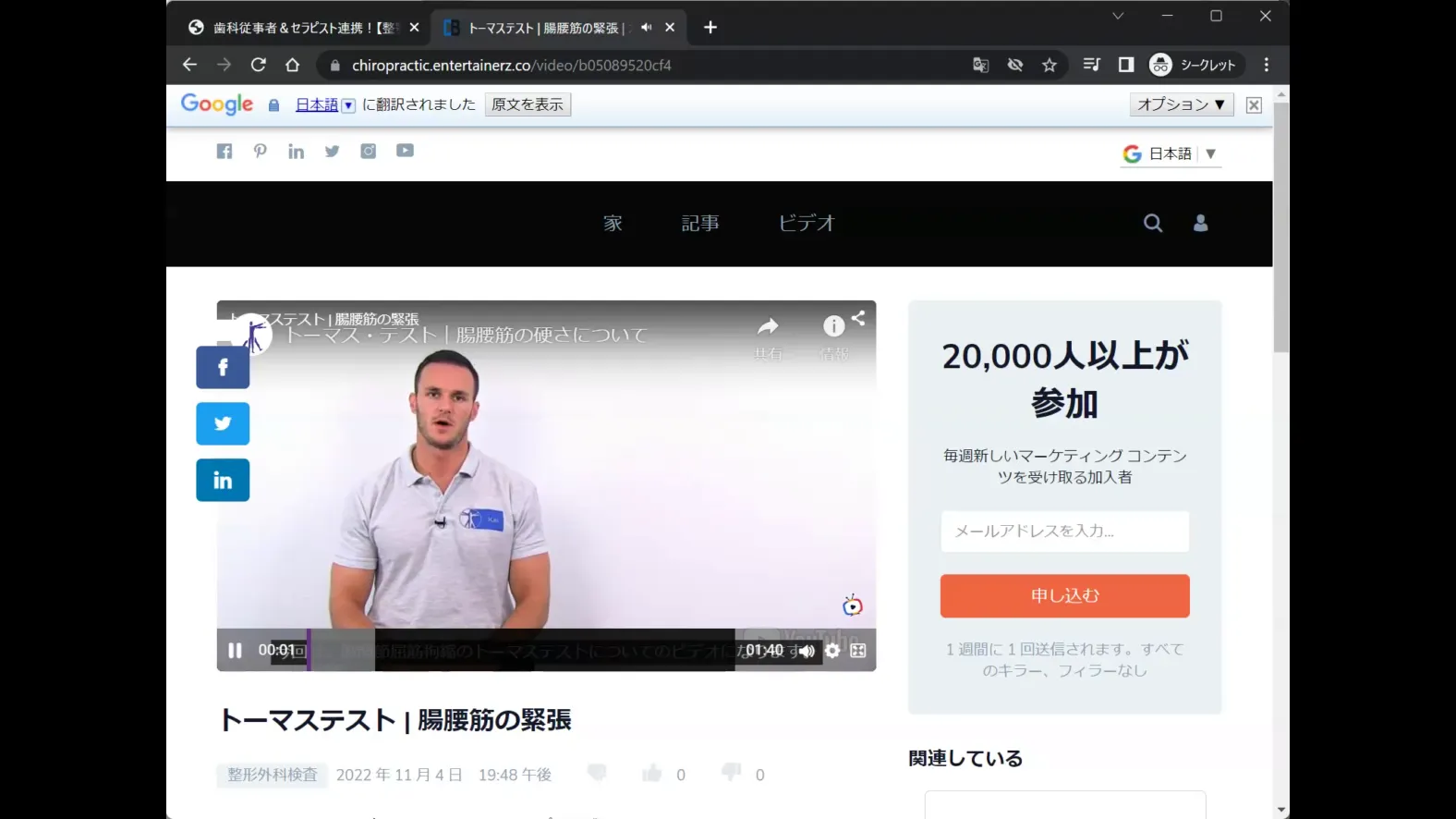1456x819 pixels.
Task: Open Incognito profile indicator
Action: coord(1193,65)
